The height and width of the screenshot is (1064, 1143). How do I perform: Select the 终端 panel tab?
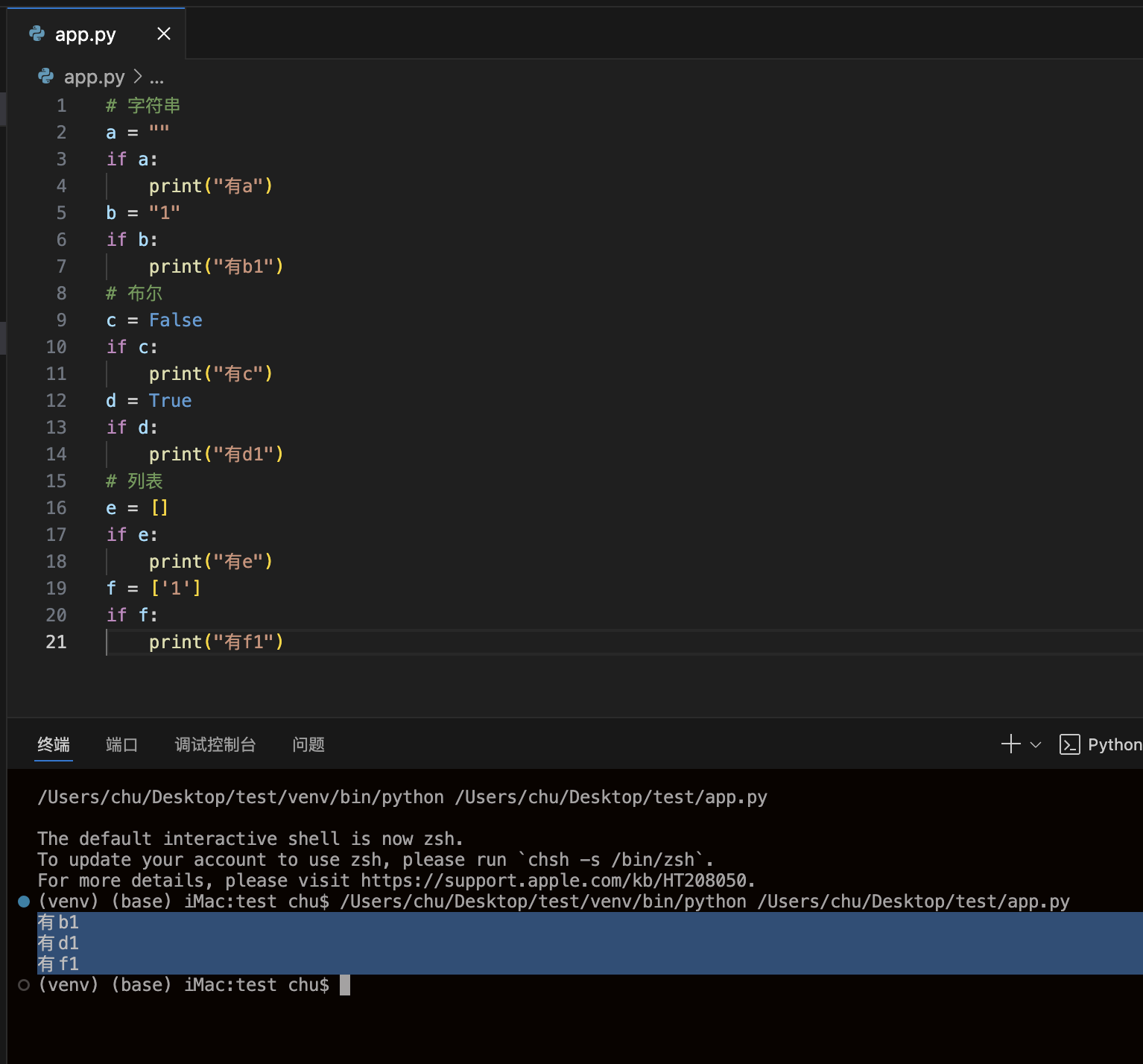54,744
